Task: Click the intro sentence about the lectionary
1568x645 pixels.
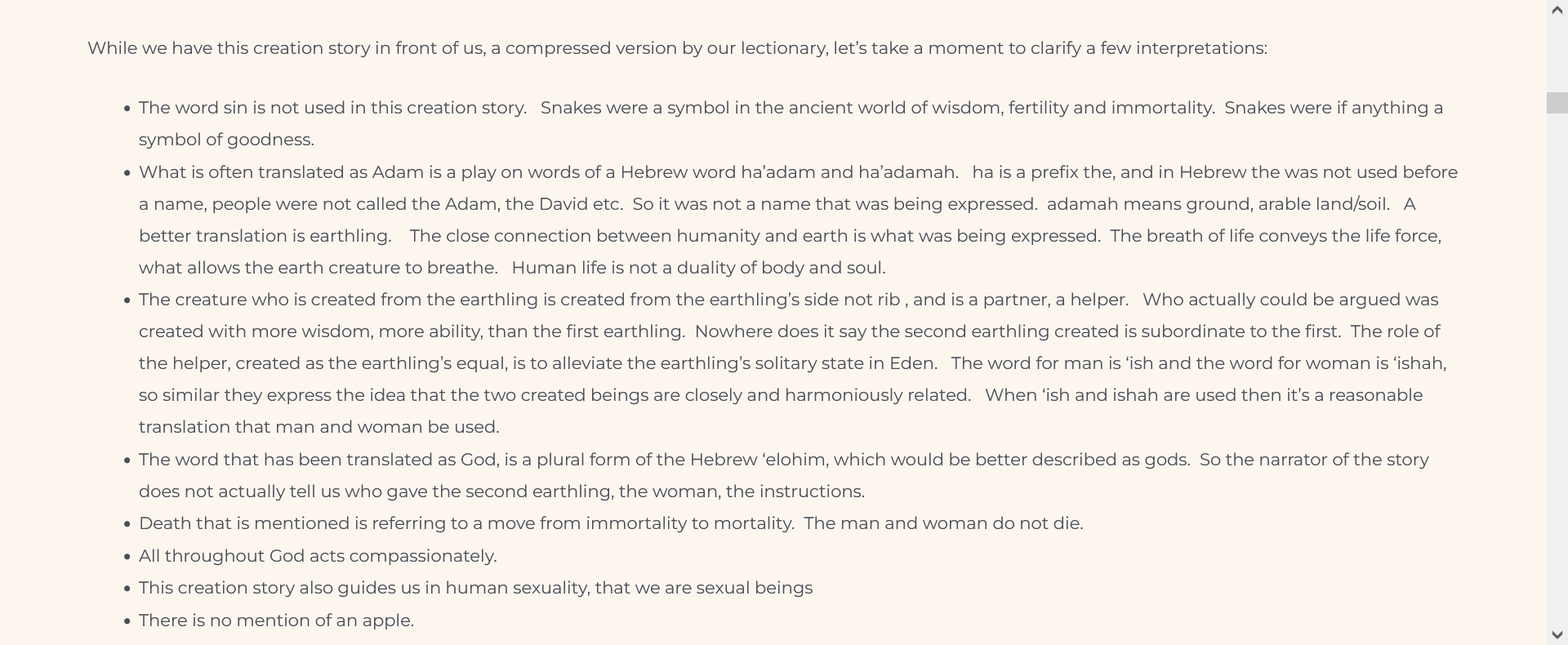Action: click(677, 48)
